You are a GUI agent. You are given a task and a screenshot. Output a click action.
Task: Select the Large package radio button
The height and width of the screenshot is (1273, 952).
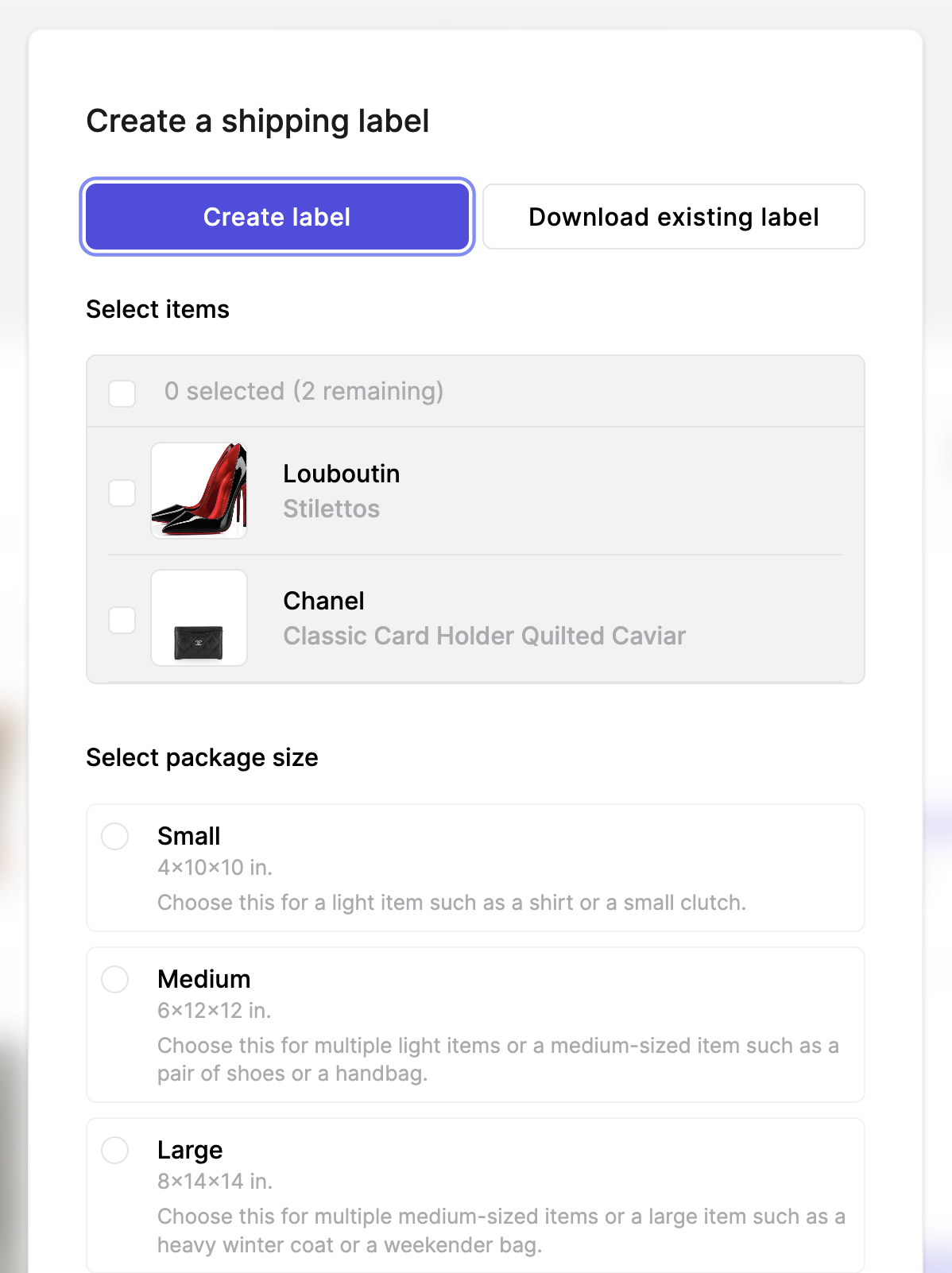click(x=115, y=1150)
